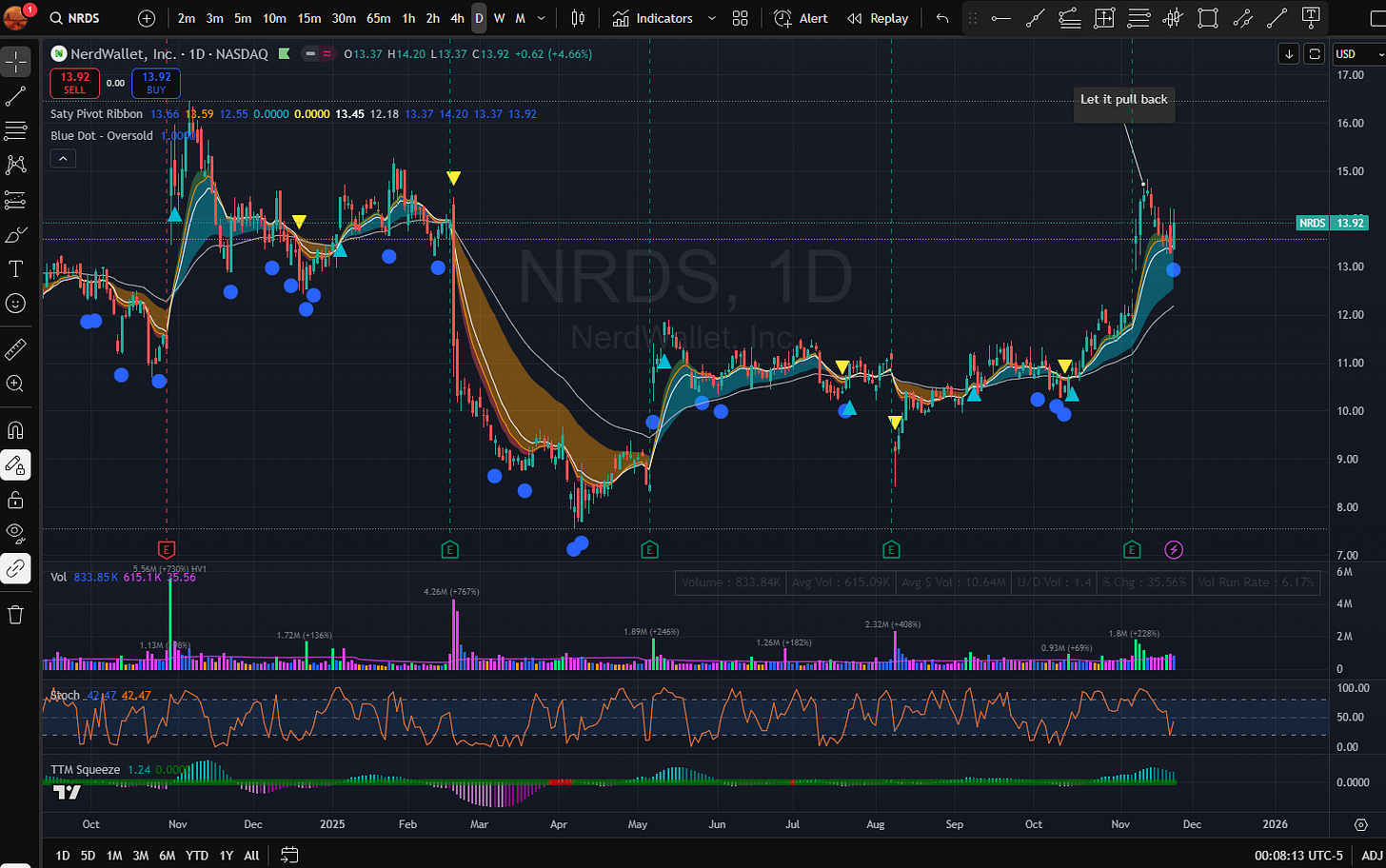Open the USD currency dropdown
Screen dimensions: 1386x868
coord(1359,54)
